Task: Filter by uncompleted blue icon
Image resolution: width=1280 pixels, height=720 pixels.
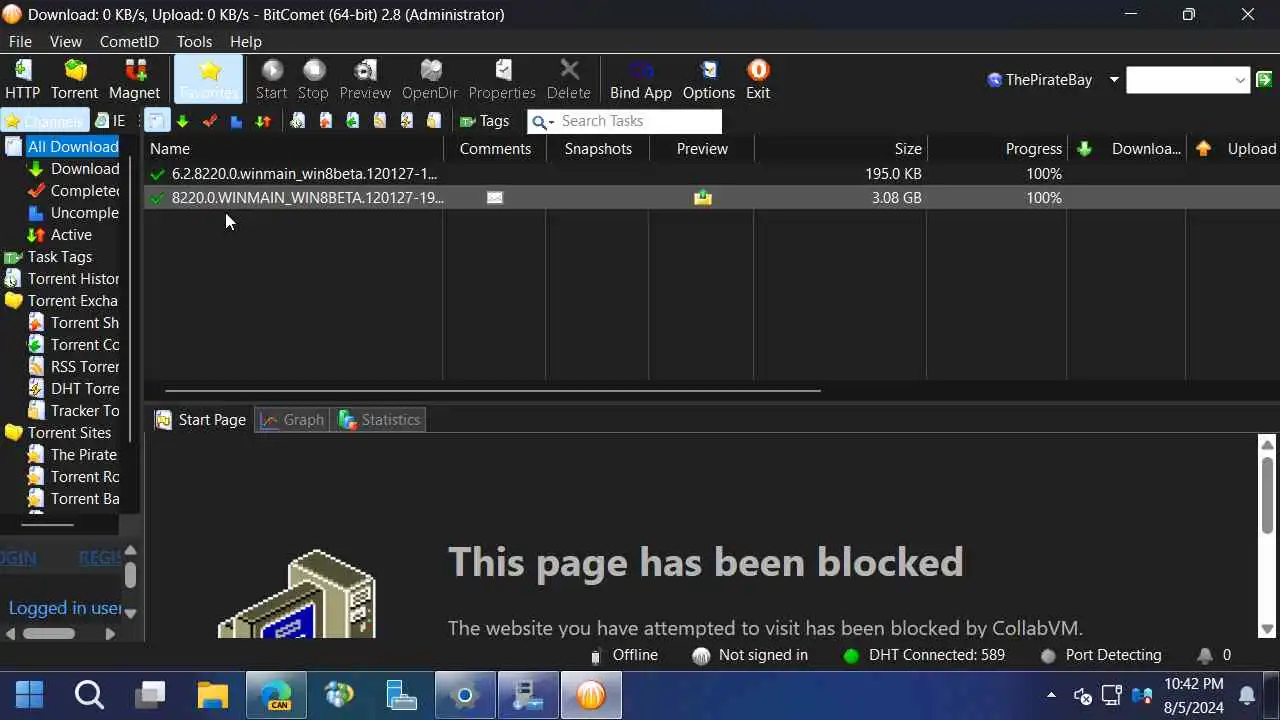Action: (x=236, y=121)
